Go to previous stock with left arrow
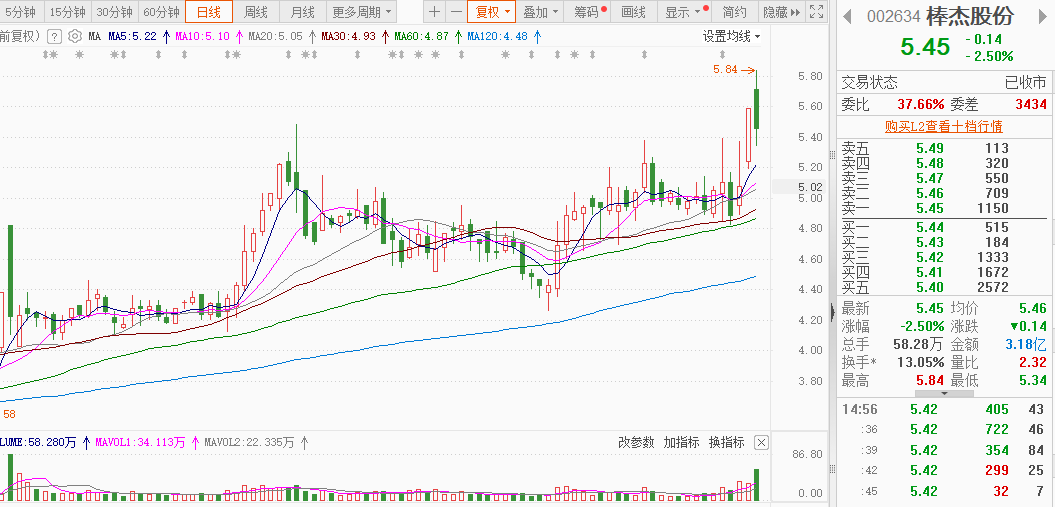The width and height of the screenshot is (1055, 507). coord(848,16)
